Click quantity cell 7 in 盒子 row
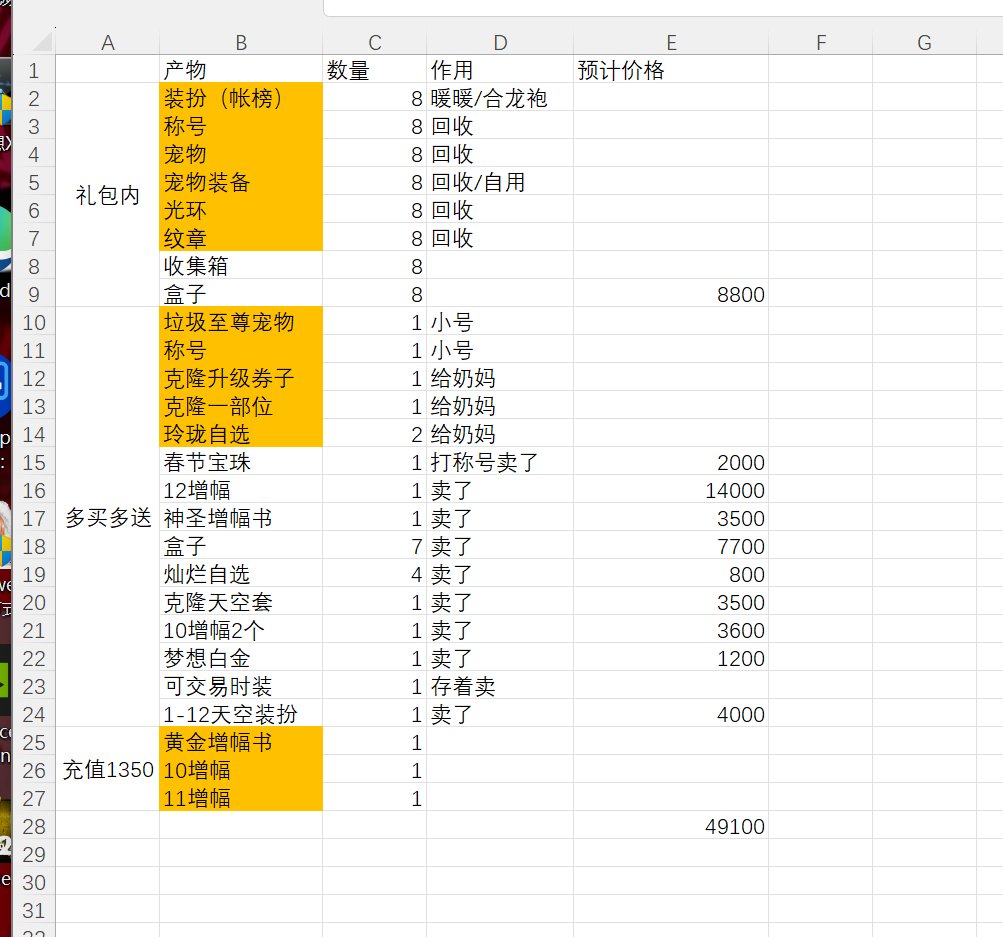This screenshot has width=1003, height=937. pos(375,546)
